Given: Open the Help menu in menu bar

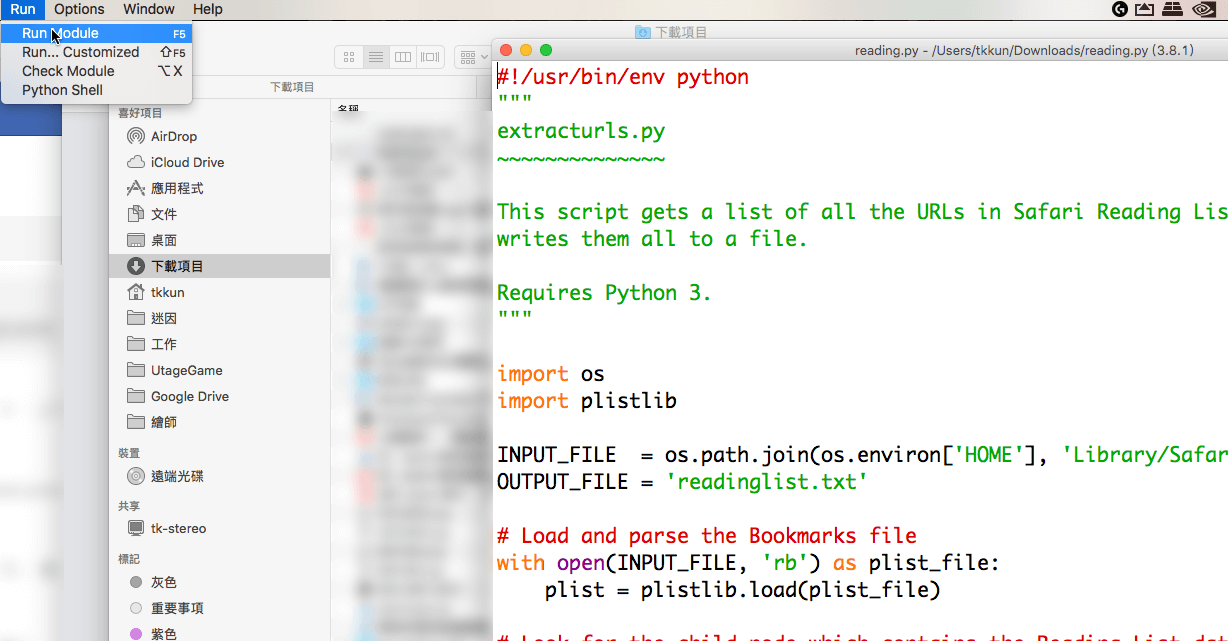Looking at the screenshot, I should click(x=207, y=9).
